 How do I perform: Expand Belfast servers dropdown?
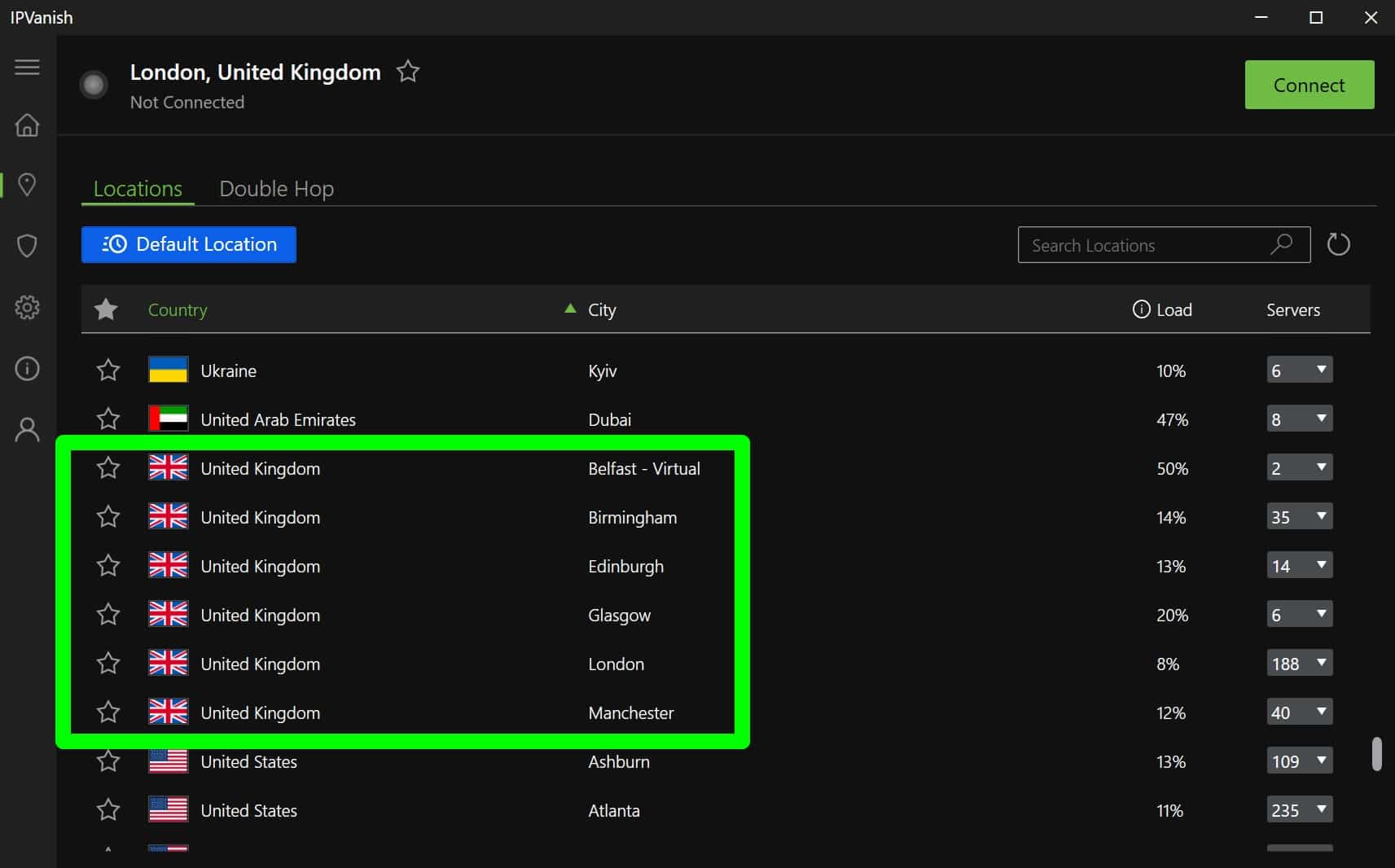pyautogui.click(x=1300, y=468)
